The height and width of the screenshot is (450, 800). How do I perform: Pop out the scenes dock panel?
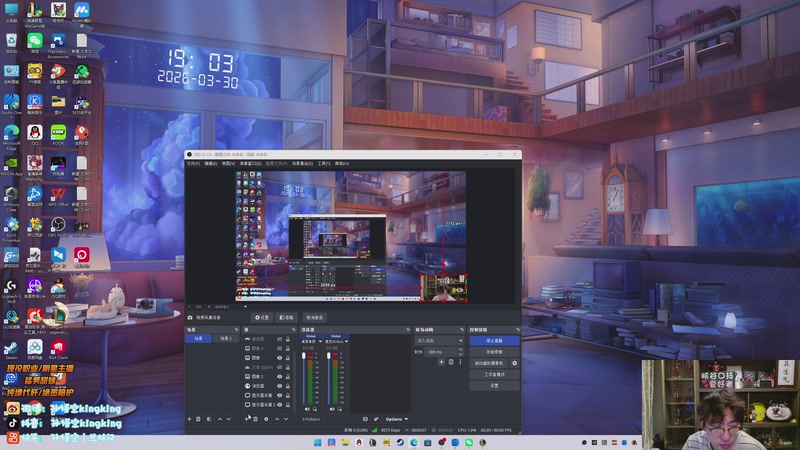click(236, 330)
